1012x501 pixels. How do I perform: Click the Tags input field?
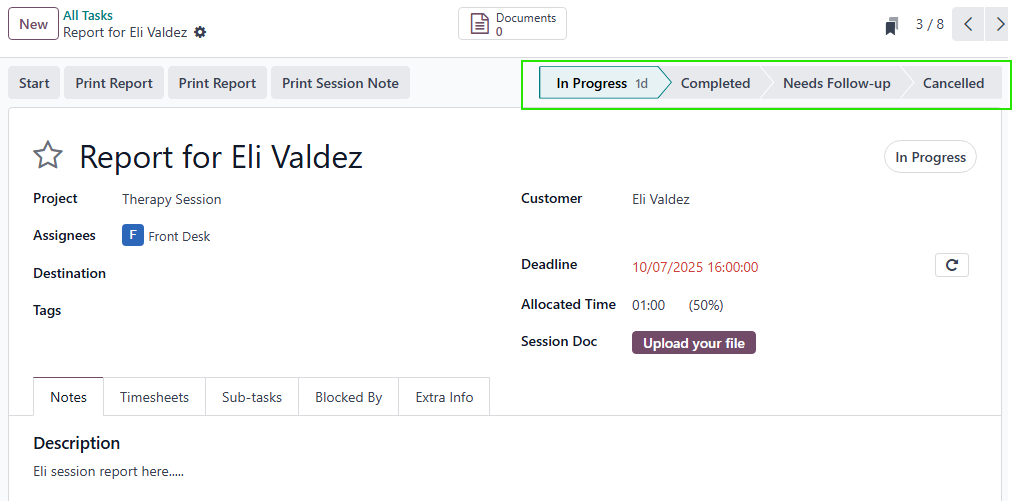(x=300, y=311)
